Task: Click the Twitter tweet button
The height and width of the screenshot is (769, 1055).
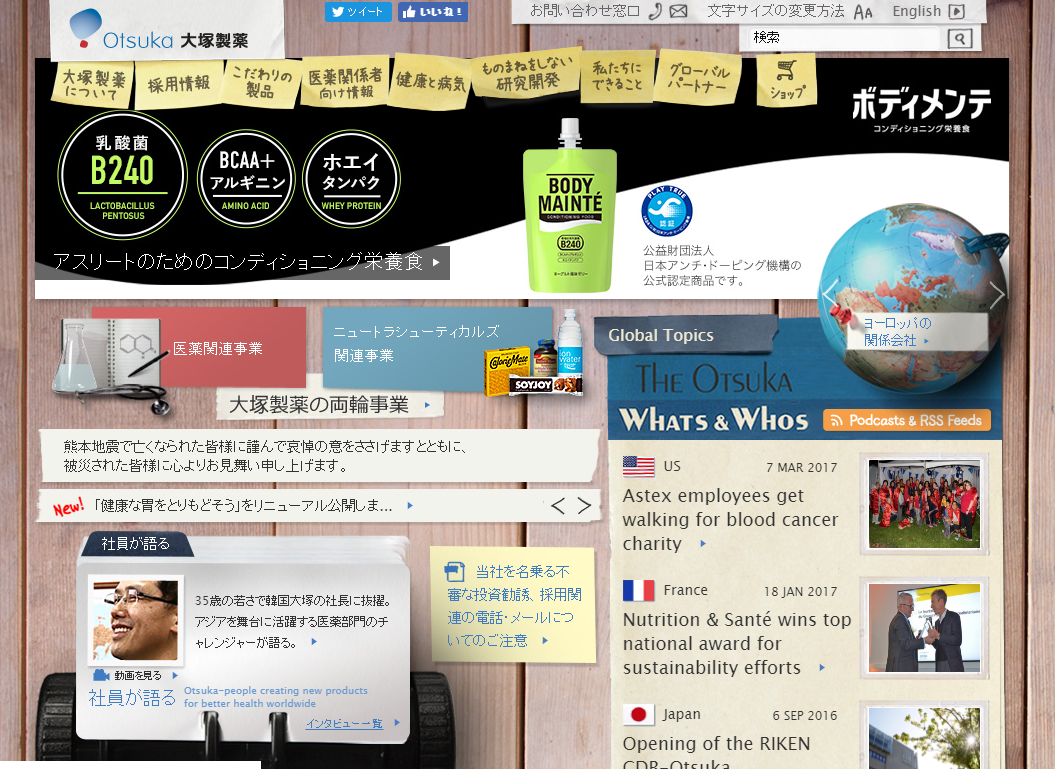Action: pos(358,11)
